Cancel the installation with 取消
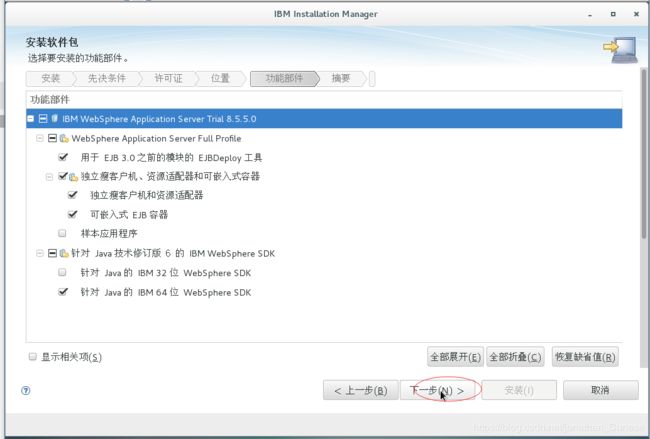Image resolution: width=650 pixels, height=439 pixels. [x=601, y=390]
